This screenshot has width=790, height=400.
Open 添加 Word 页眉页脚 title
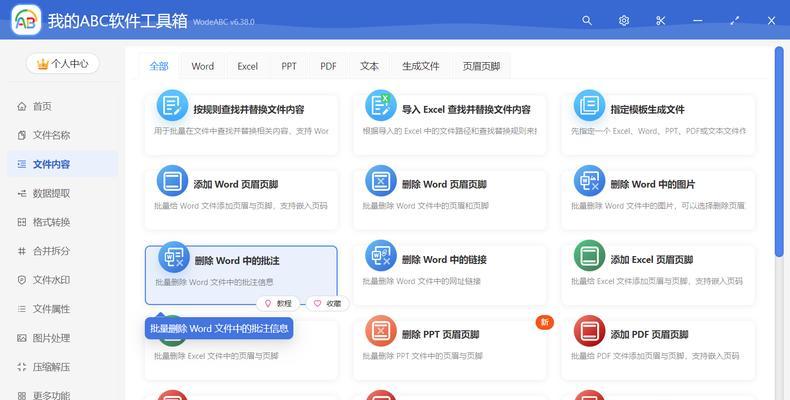[x=236, y=184]
